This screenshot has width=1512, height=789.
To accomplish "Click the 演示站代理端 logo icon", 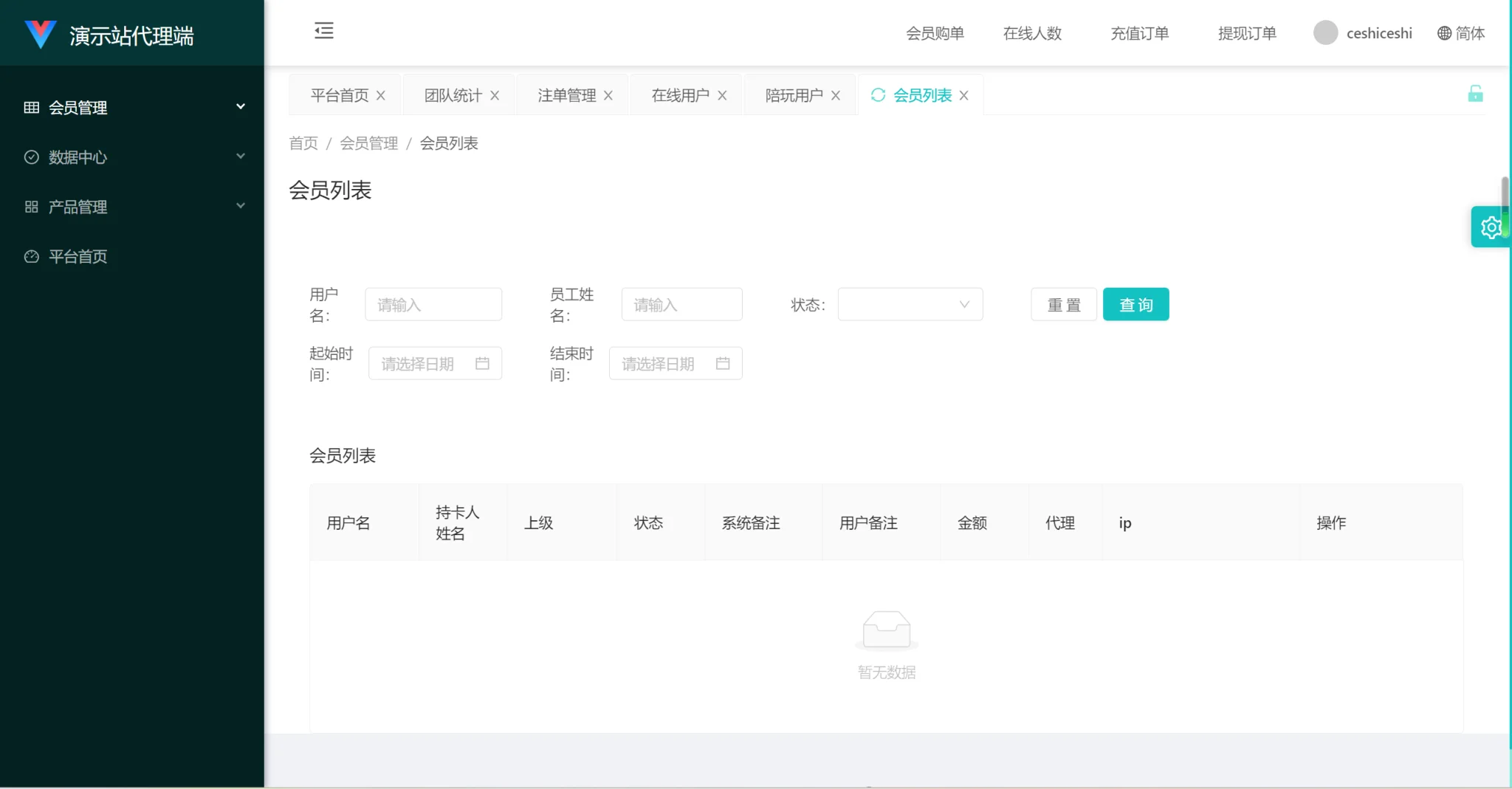I will (x=41, y=33).
